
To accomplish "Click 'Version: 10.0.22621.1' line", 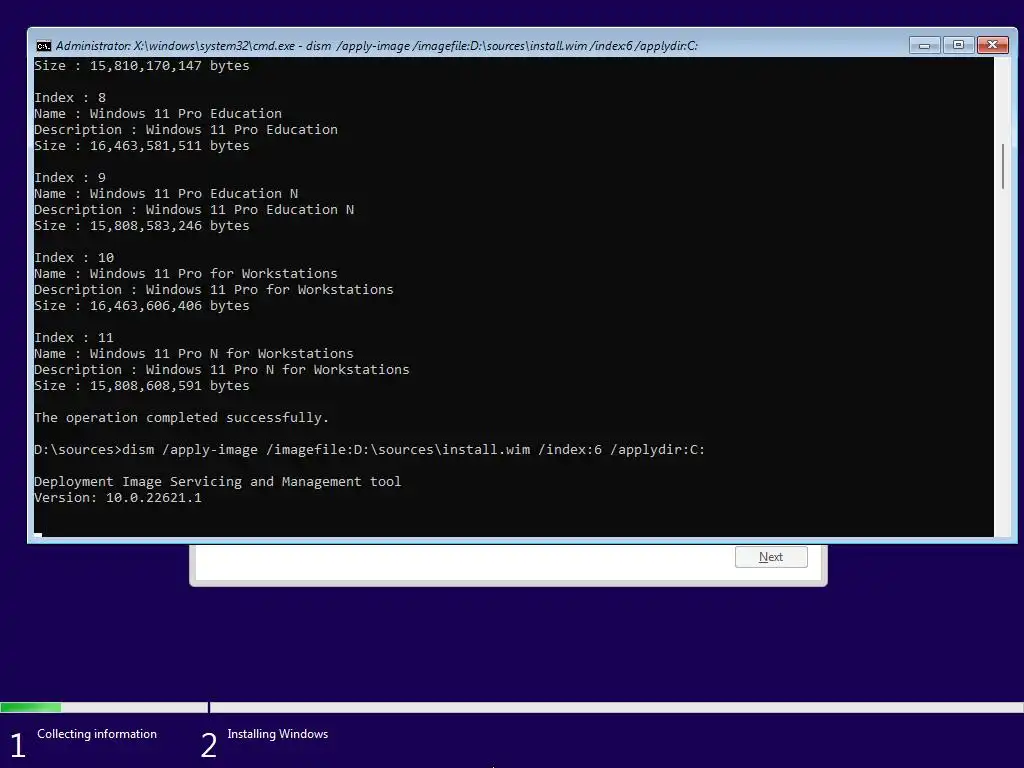I will pyautogui.click(x=118, y=498).
